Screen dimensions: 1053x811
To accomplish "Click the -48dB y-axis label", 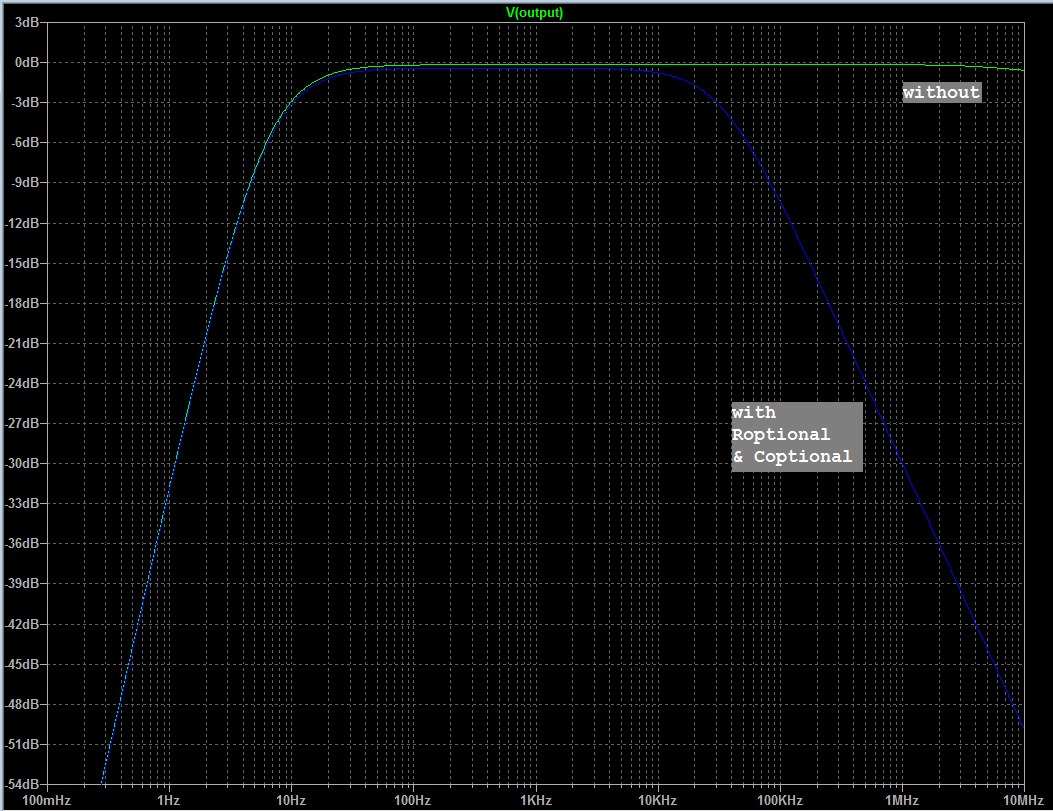I will (x=22, y=705).
